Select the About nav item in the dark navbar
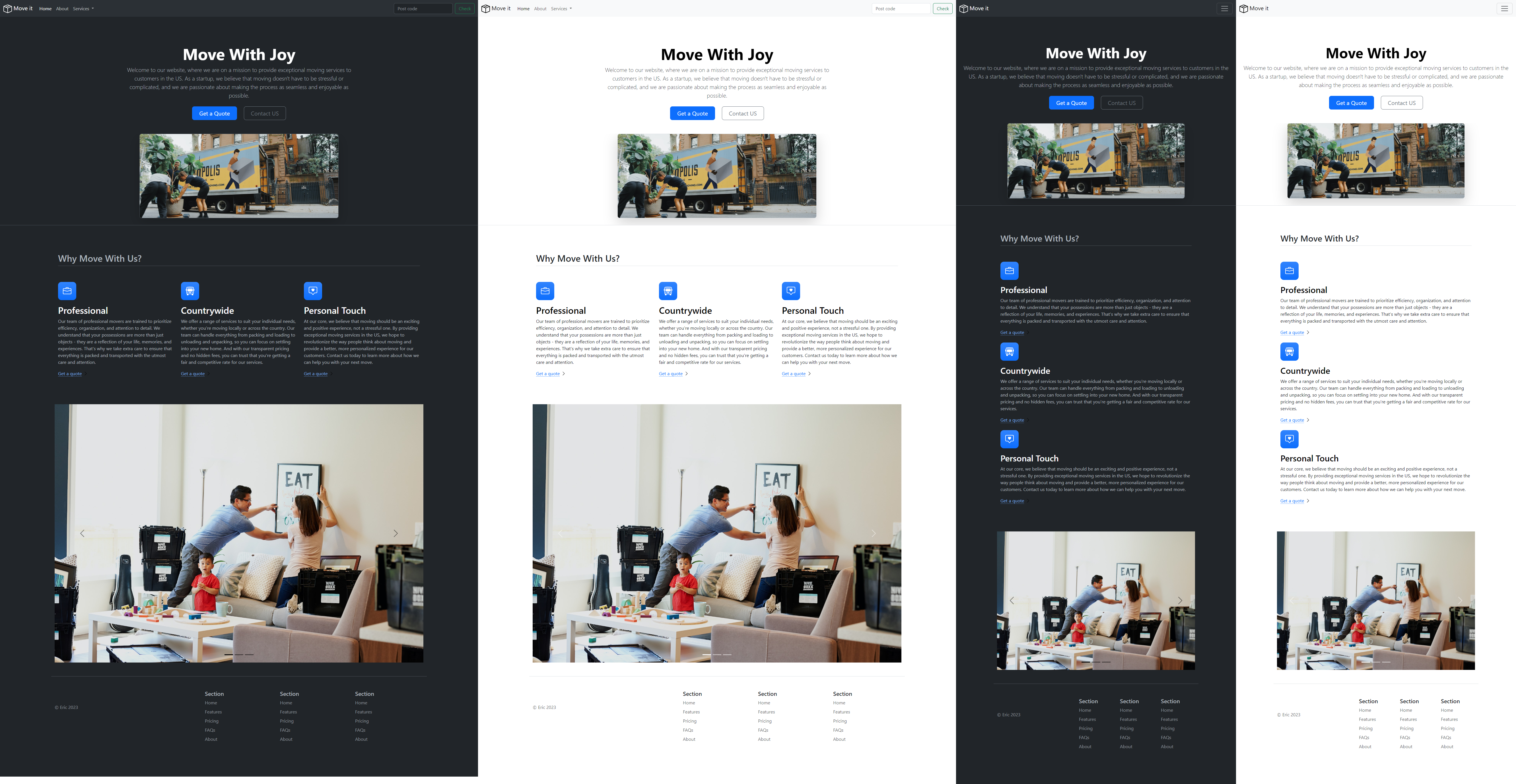 62,9
